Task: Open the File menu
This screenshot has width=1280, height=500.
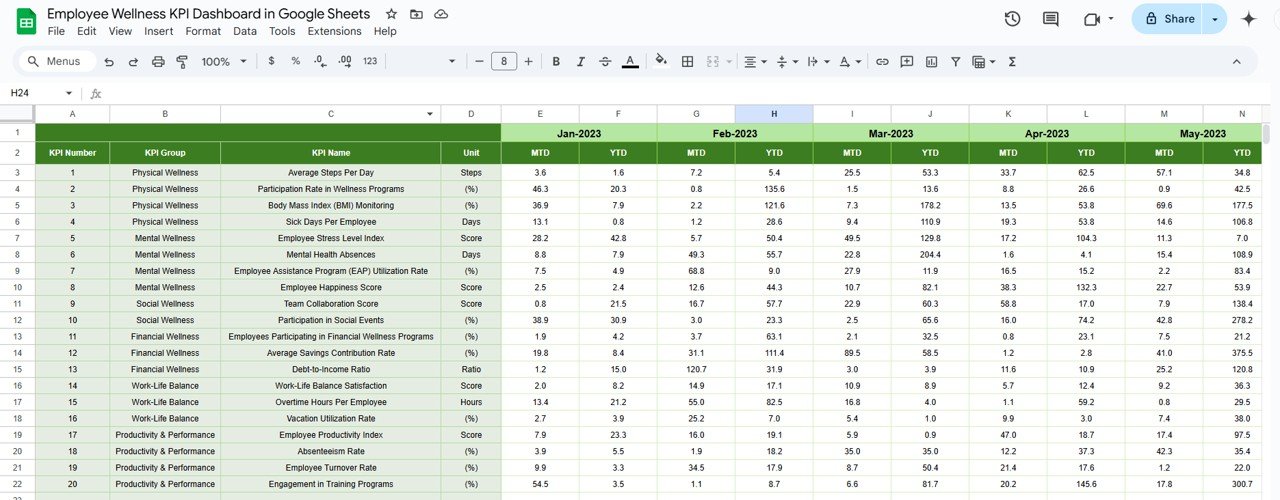Action: (56, 31)
